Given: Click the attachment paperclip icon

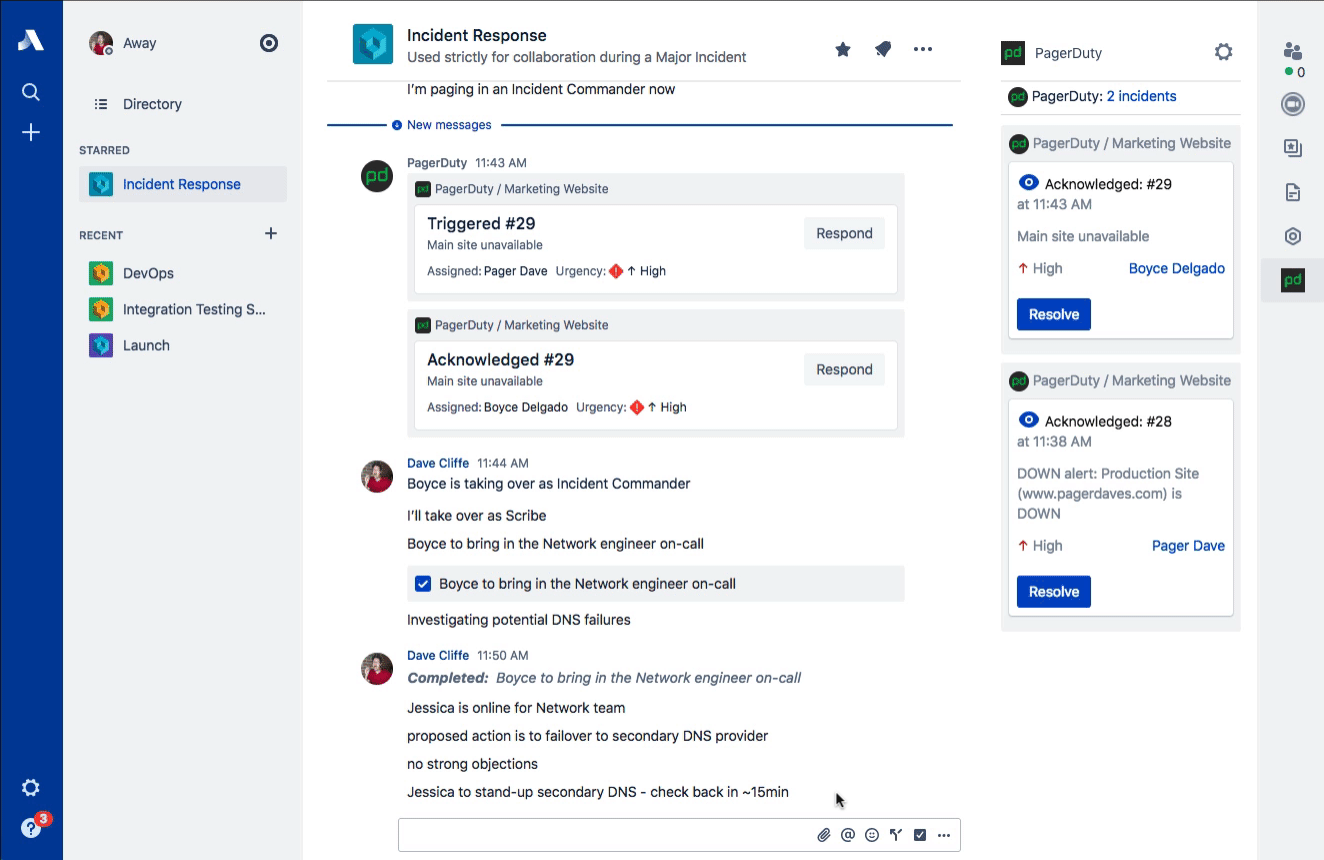Looking at the screenshot, I should (824, 835).
